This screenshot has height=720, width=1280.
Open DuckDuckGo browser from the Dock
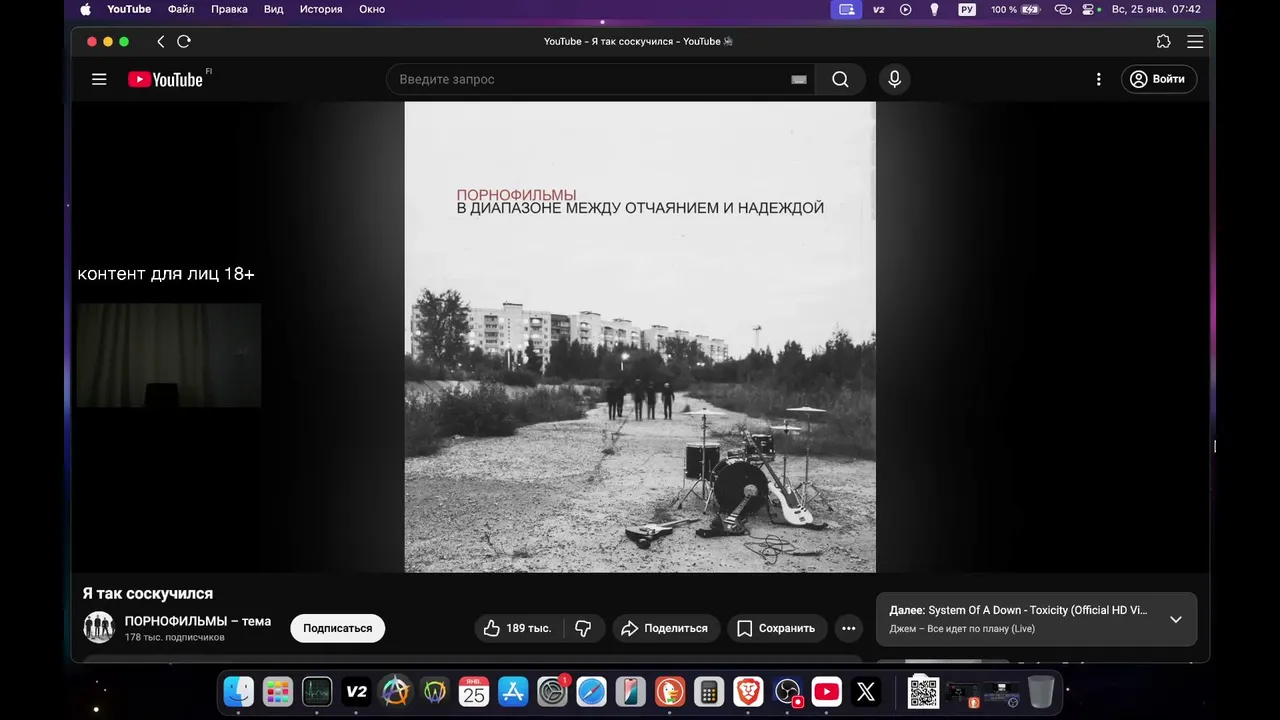[670, 691]
